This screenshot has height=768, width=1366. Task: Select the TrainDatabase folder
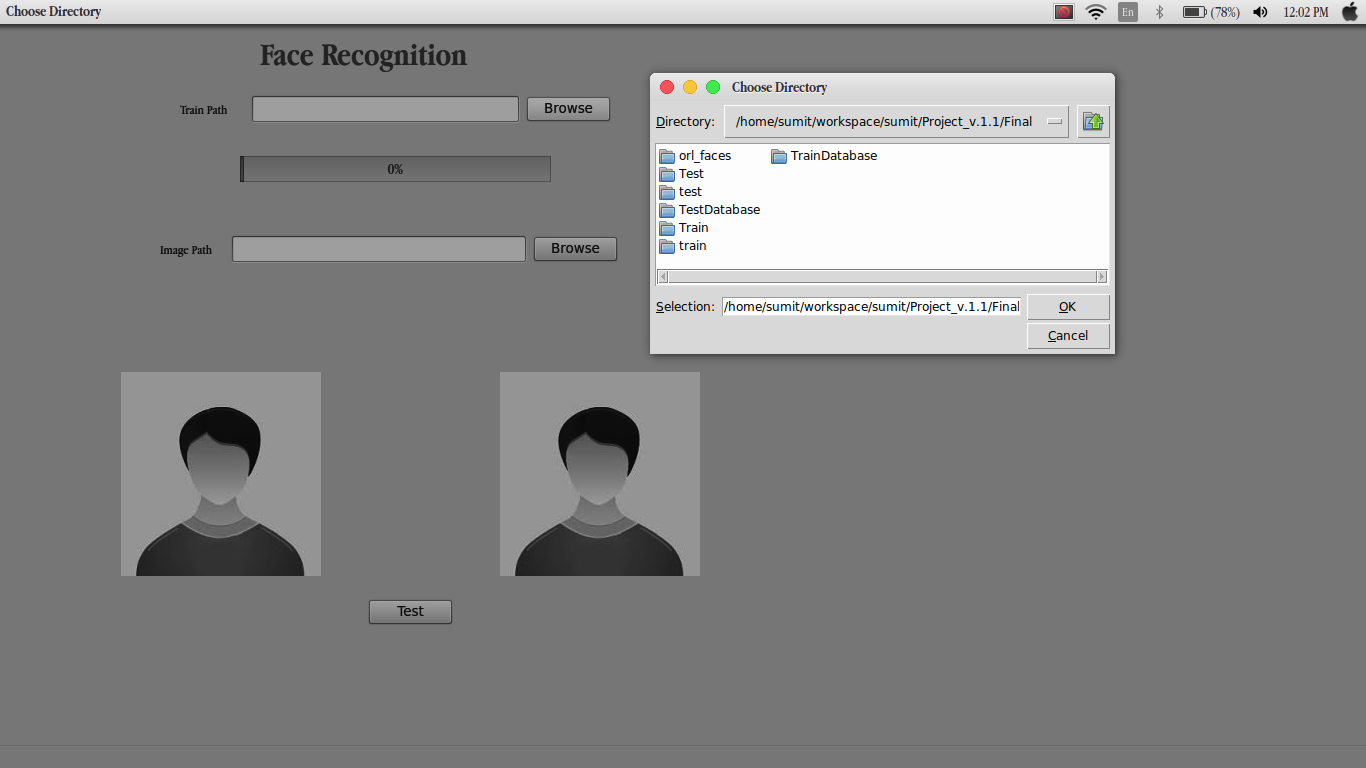[824, 156]
